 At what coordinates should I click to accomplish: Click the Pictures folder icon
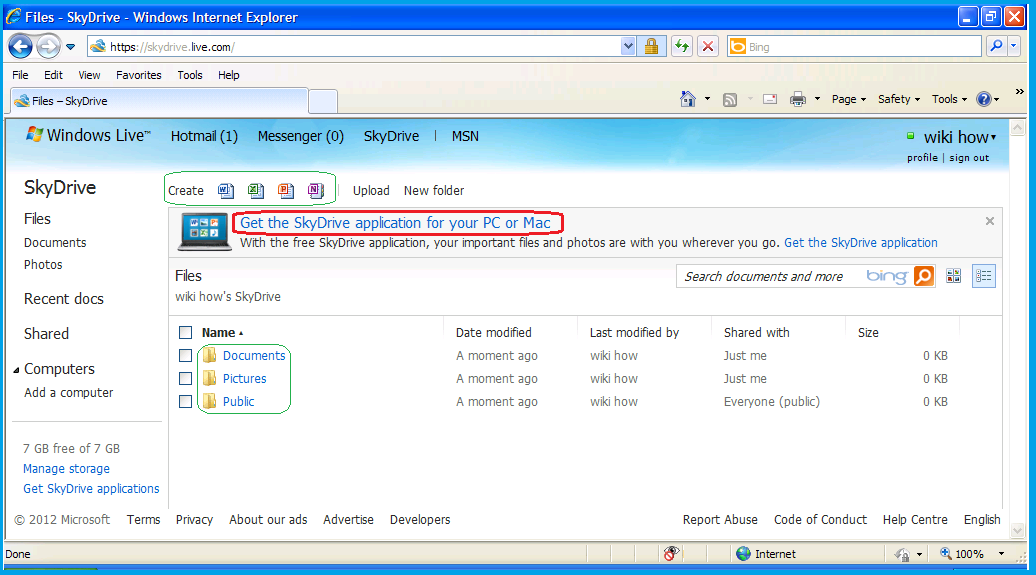[x=209, y=379]
